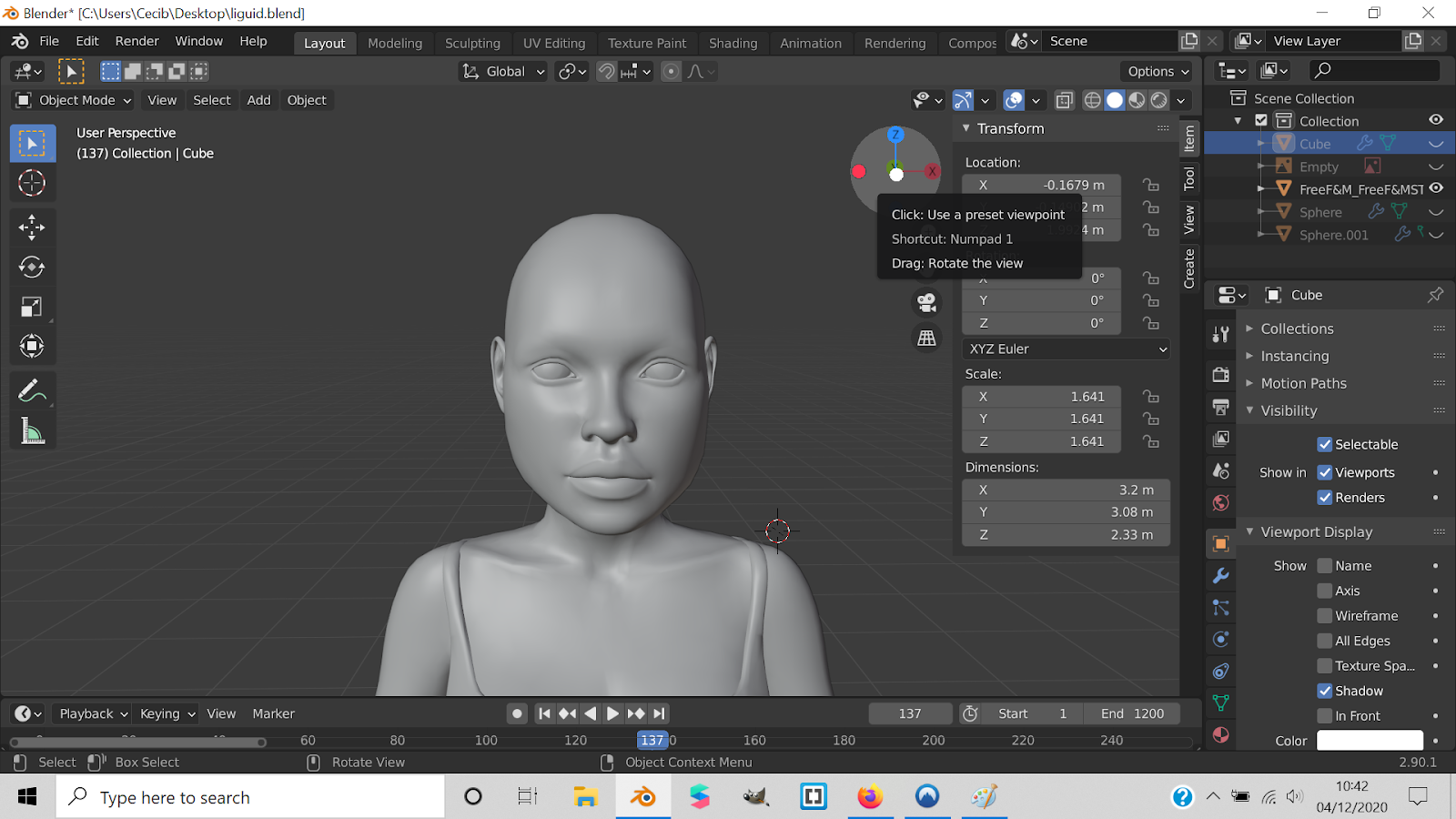Activate the Move tool
Image resolution: width=1456 pixels, height=819 pixels.
point(32,227)
